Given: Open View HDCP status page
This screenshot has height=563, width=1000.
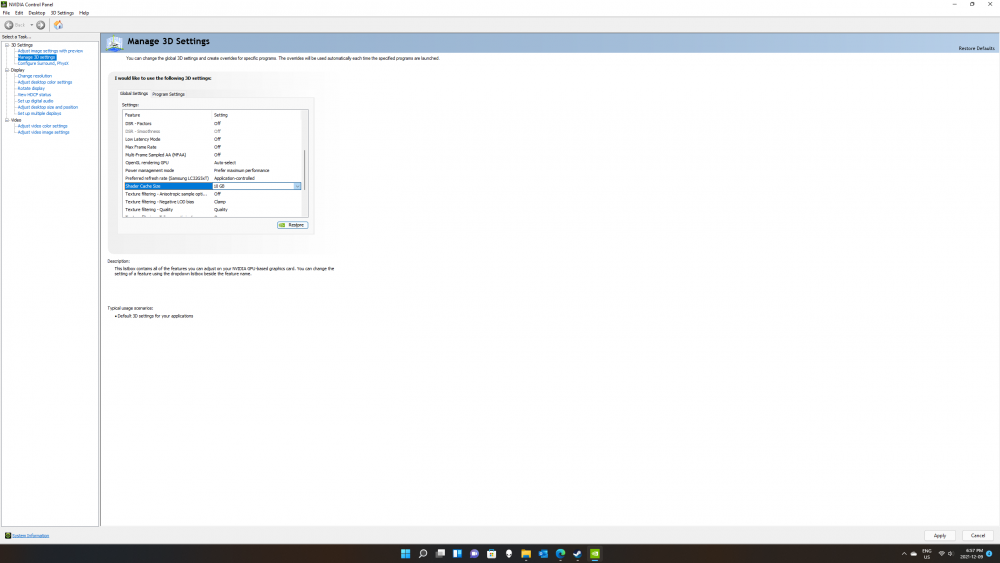Looking at the screenshot, I should [x=34, y=95].
